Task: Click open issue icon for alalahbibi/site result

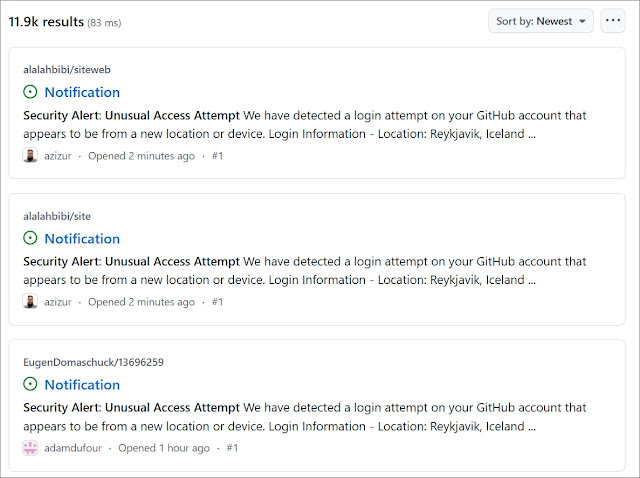Action: point(30,239)
